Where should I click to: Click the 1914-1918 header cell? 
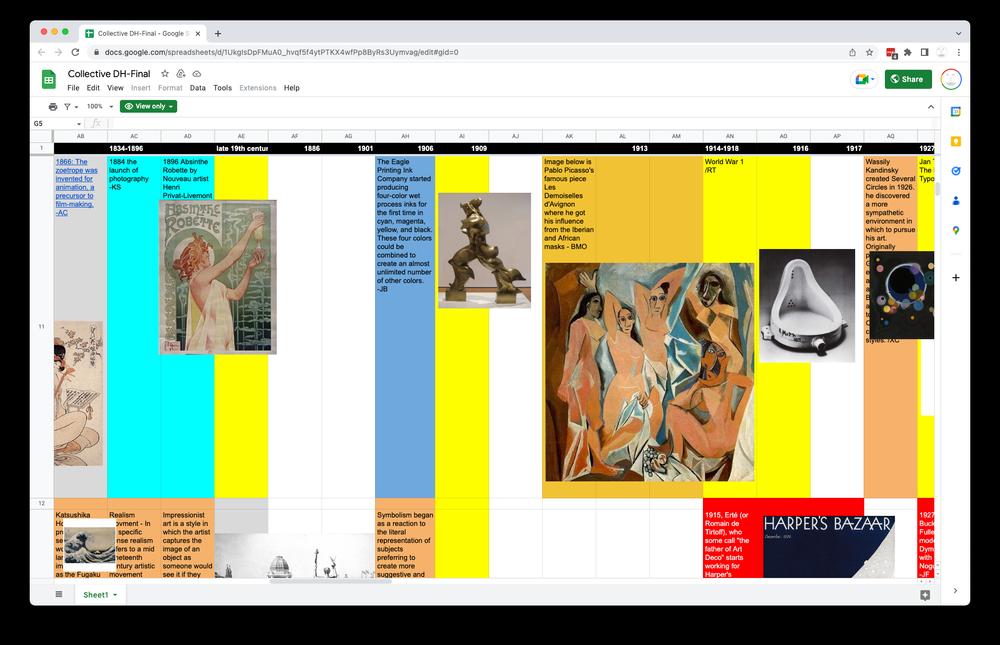pyautogui.click(x=730, y=148)
